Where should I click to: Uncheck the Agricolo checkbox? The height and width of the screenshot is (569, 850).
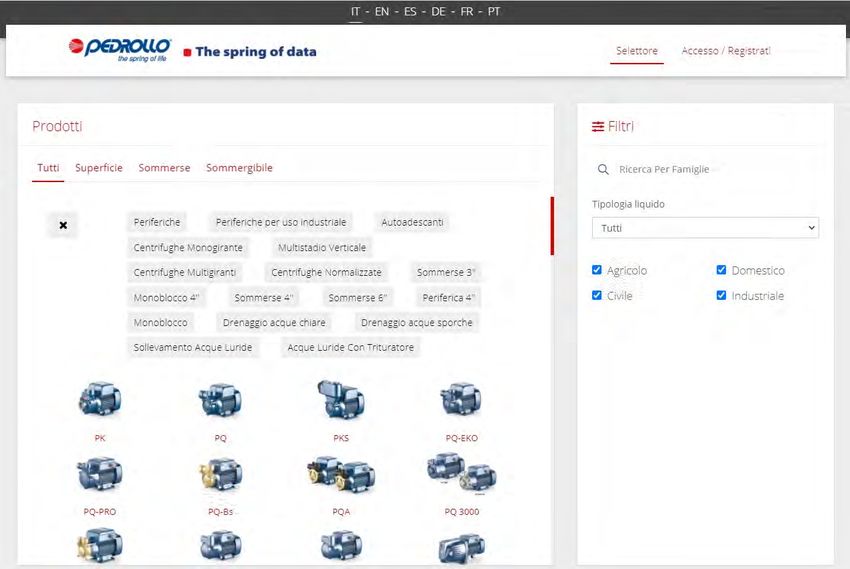(597, 270)
